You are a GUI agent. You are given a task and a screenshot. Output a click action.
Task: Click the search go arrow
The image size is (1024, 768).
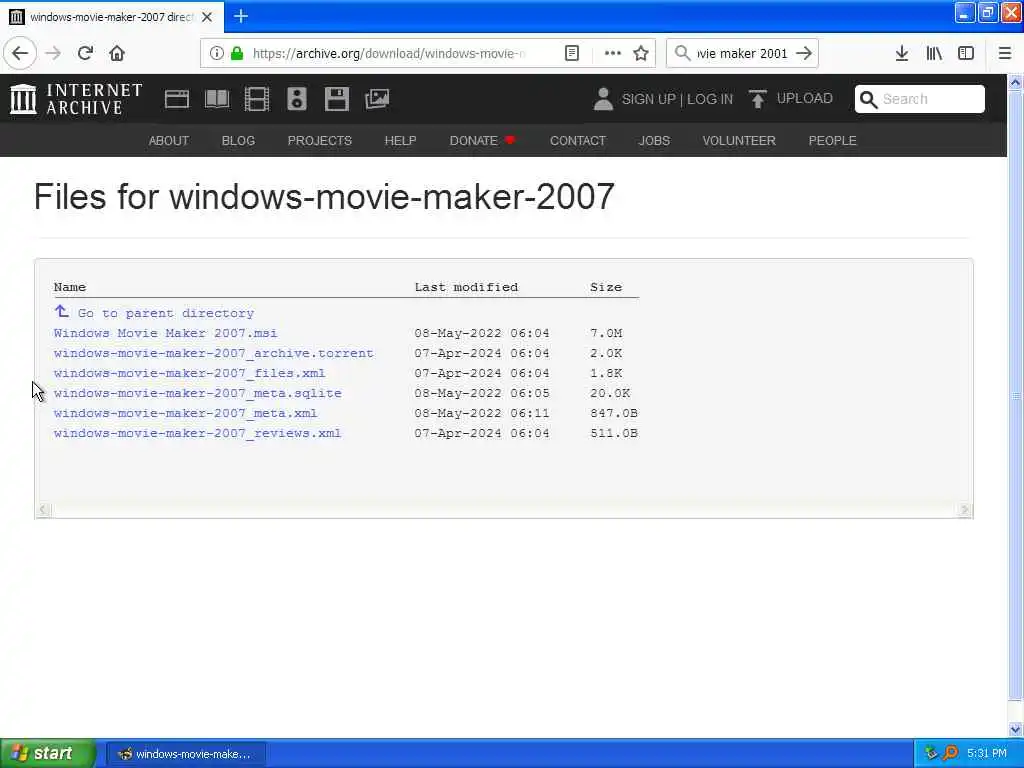click(x=805, y=53)
